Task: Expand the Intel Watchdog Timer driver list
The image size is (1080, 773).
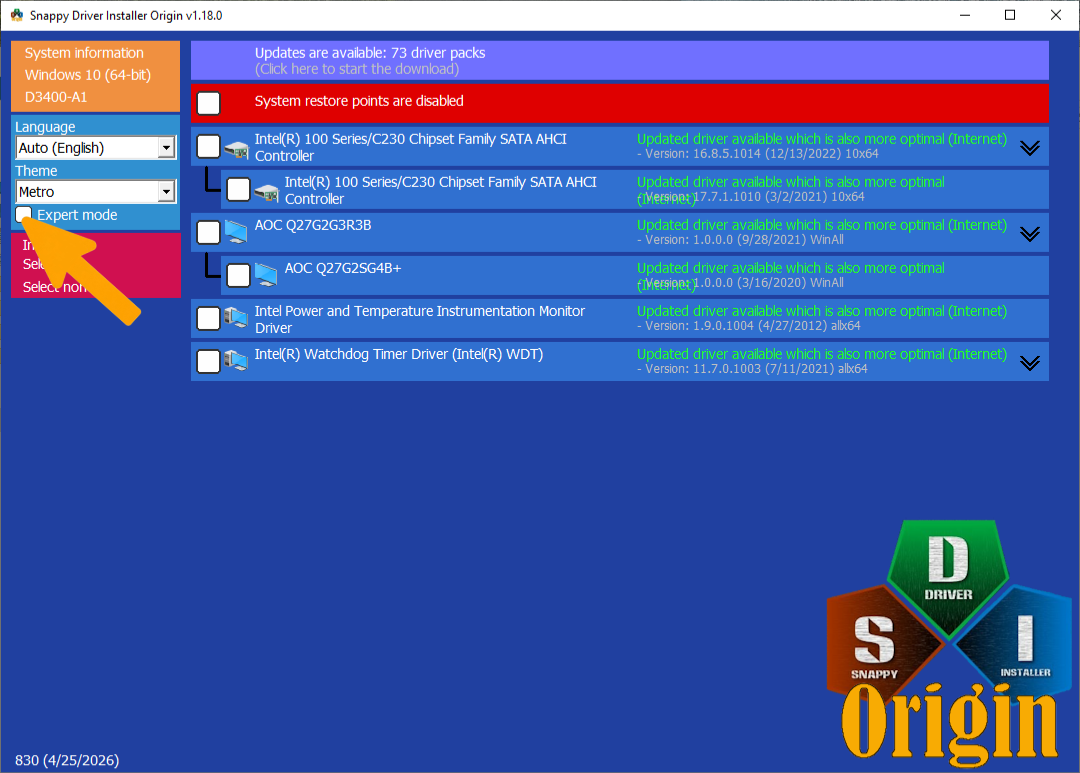Action: pyautogui.click(x=1030, y=363)
